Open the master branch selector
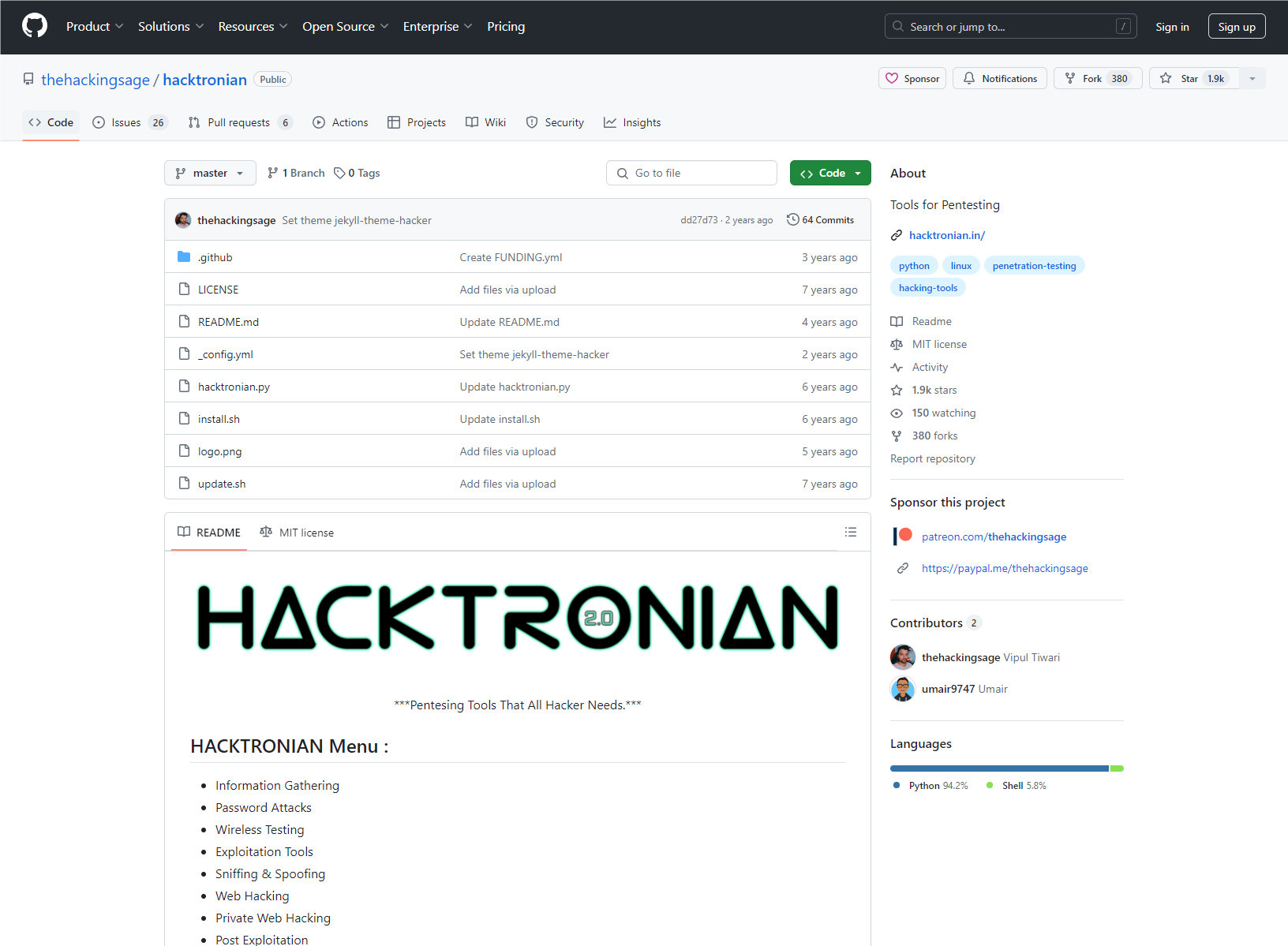 tap(210, 173)
